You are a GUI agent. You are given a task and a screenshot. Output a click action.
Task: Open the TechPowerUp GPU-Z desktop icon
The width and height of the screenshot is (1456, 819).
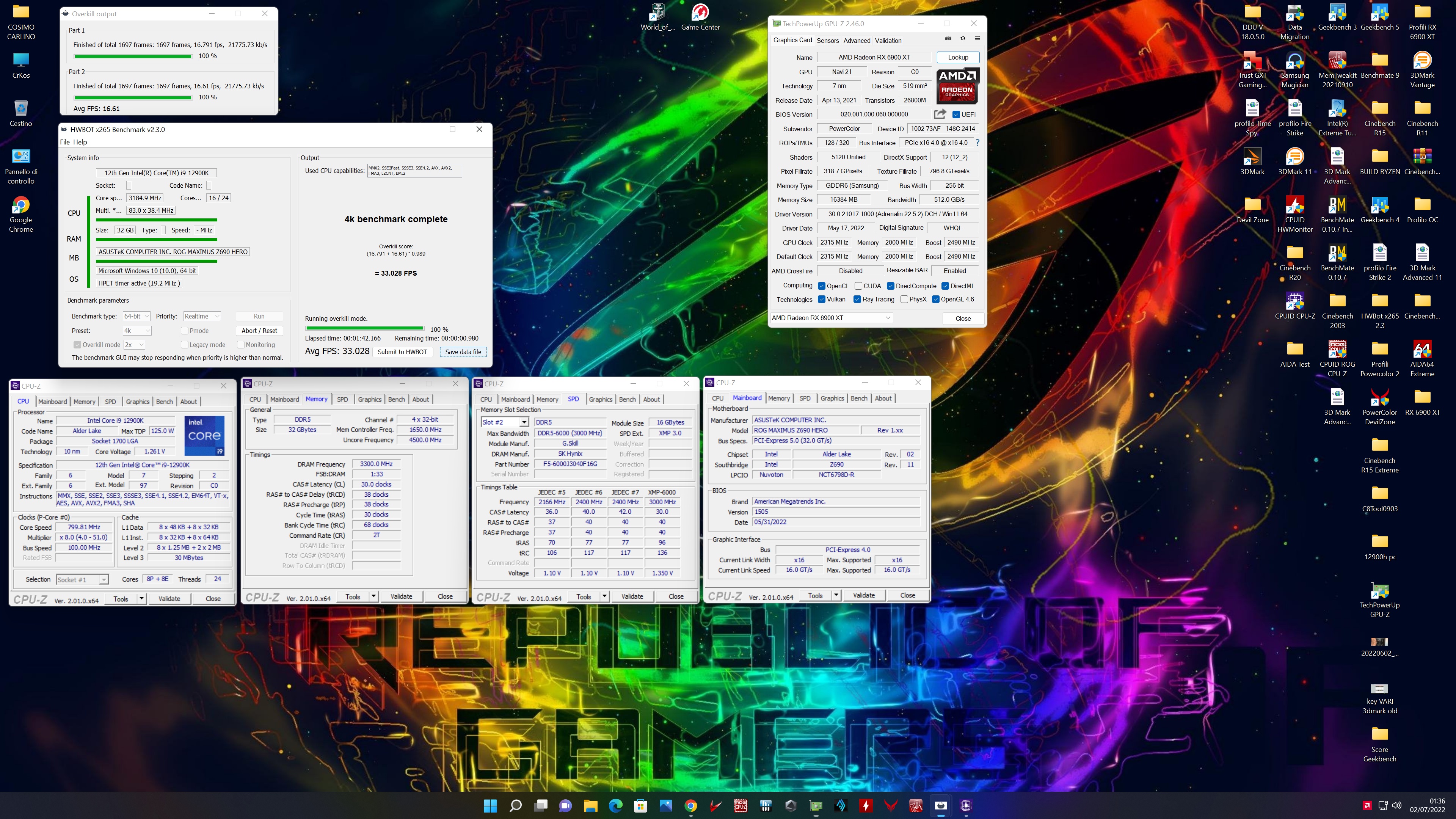(1379, 599)
